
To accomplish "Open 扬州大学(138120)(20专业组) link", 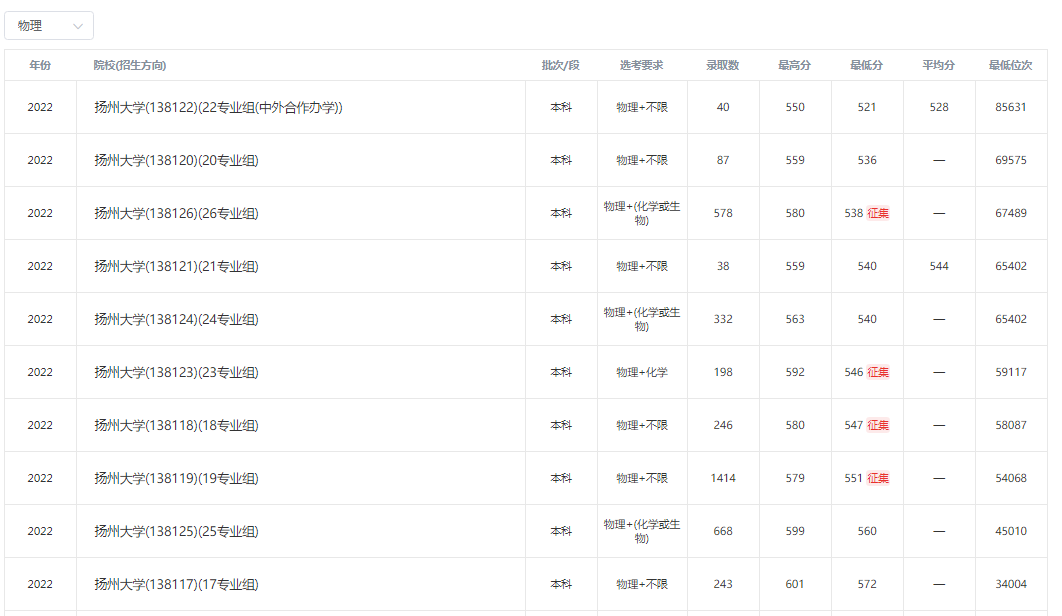I will tap(176, 160).
